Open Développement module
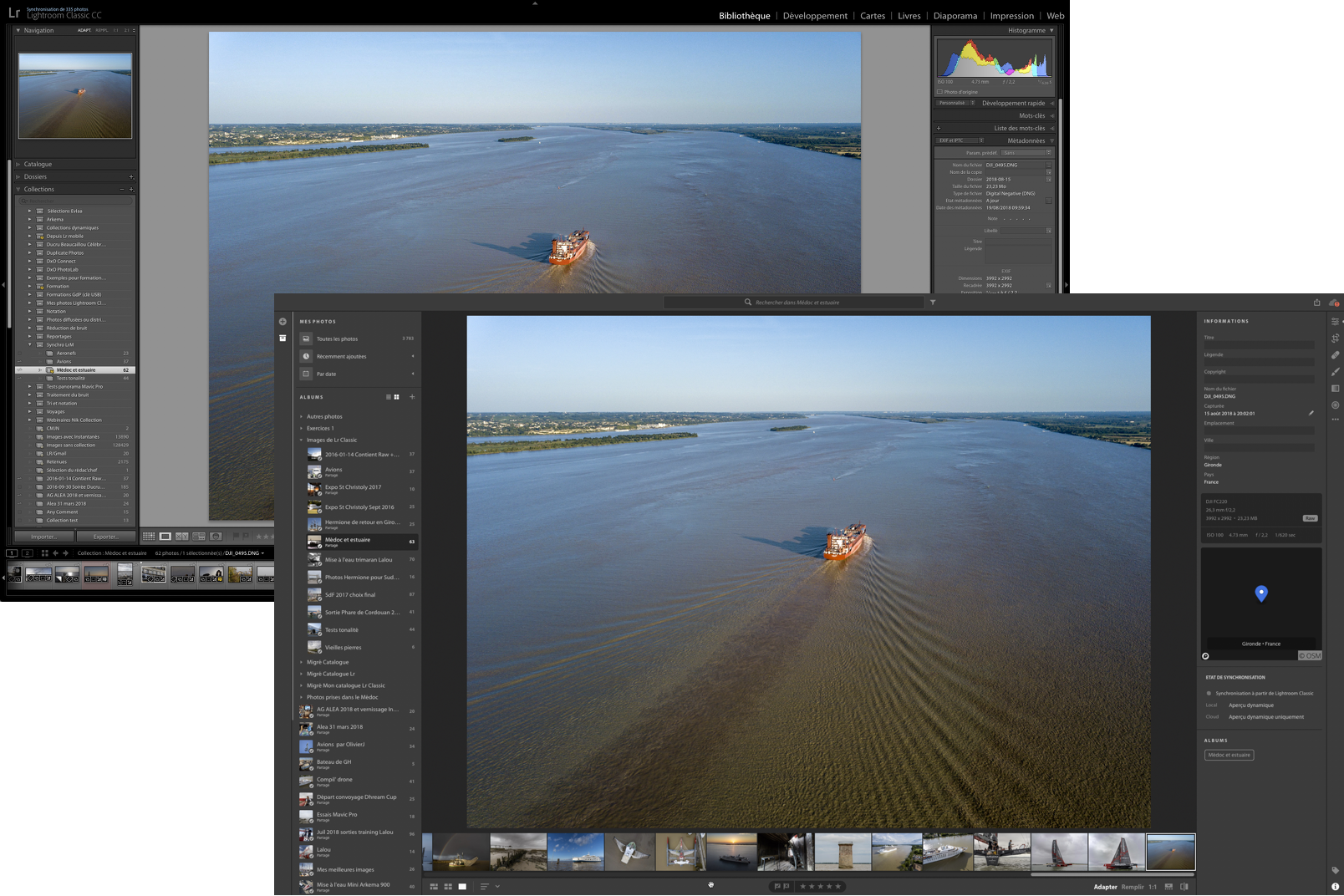 (815, 16)
